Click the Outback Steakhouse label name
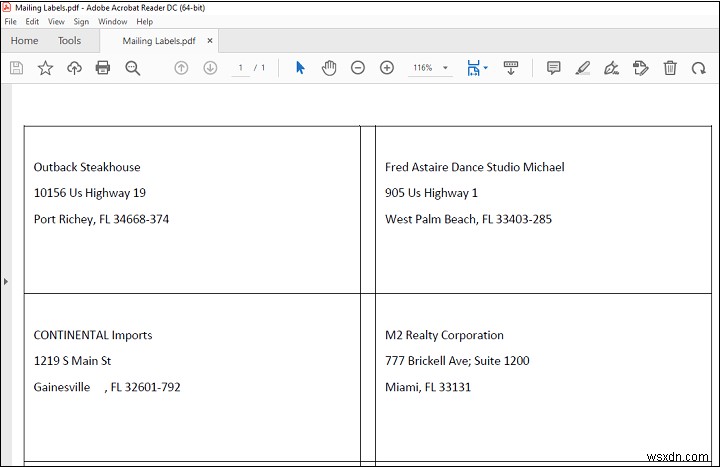 point(87,167)
